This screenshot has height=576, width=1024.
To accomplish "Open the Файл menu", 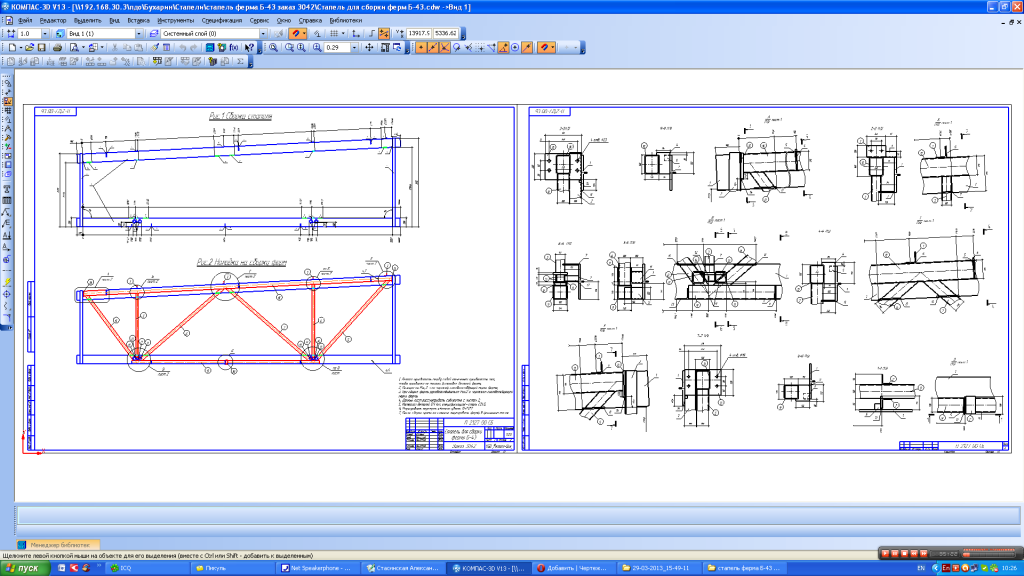I will 25,20.
